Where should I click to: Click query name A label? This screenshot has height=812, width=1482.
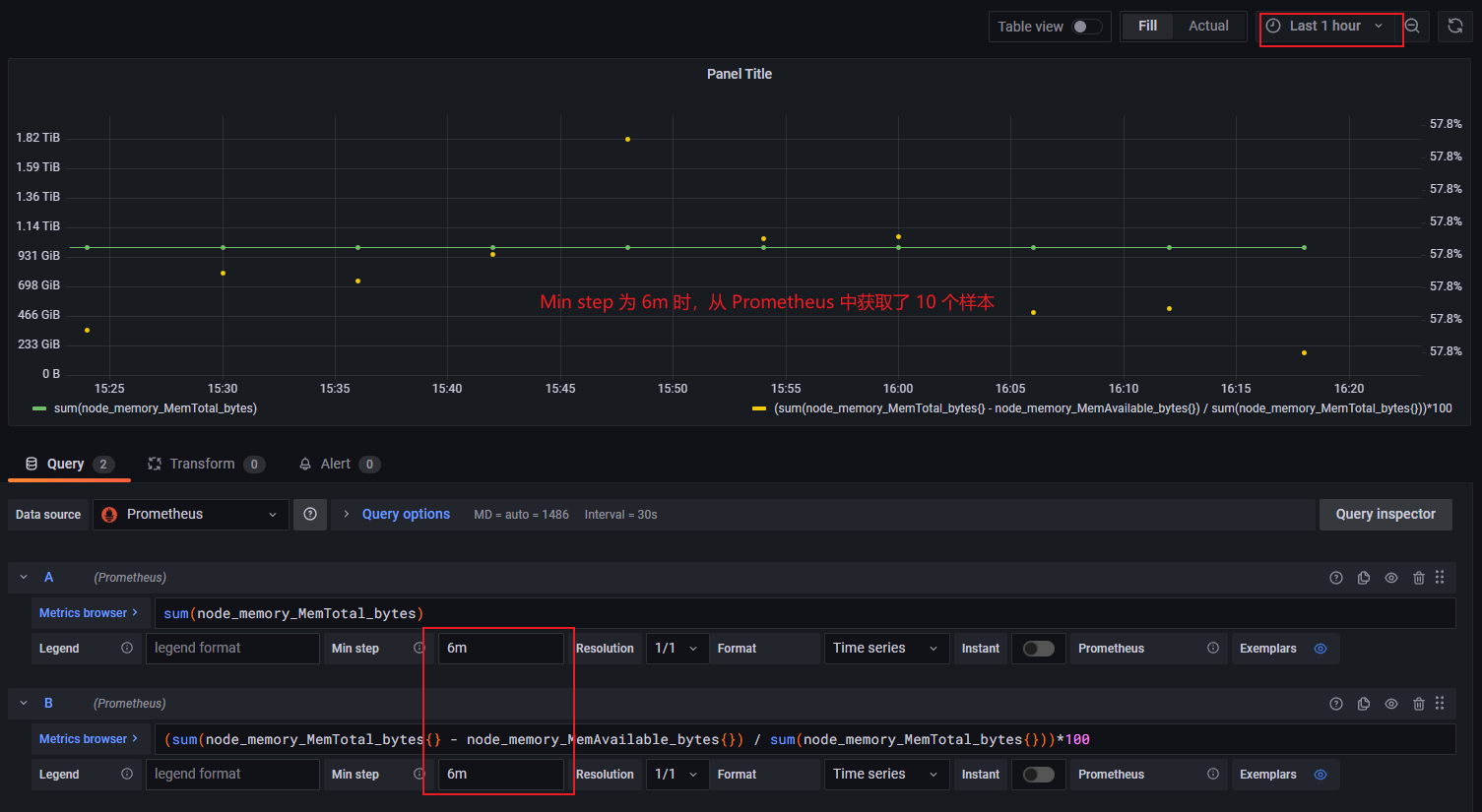(48, 578)
